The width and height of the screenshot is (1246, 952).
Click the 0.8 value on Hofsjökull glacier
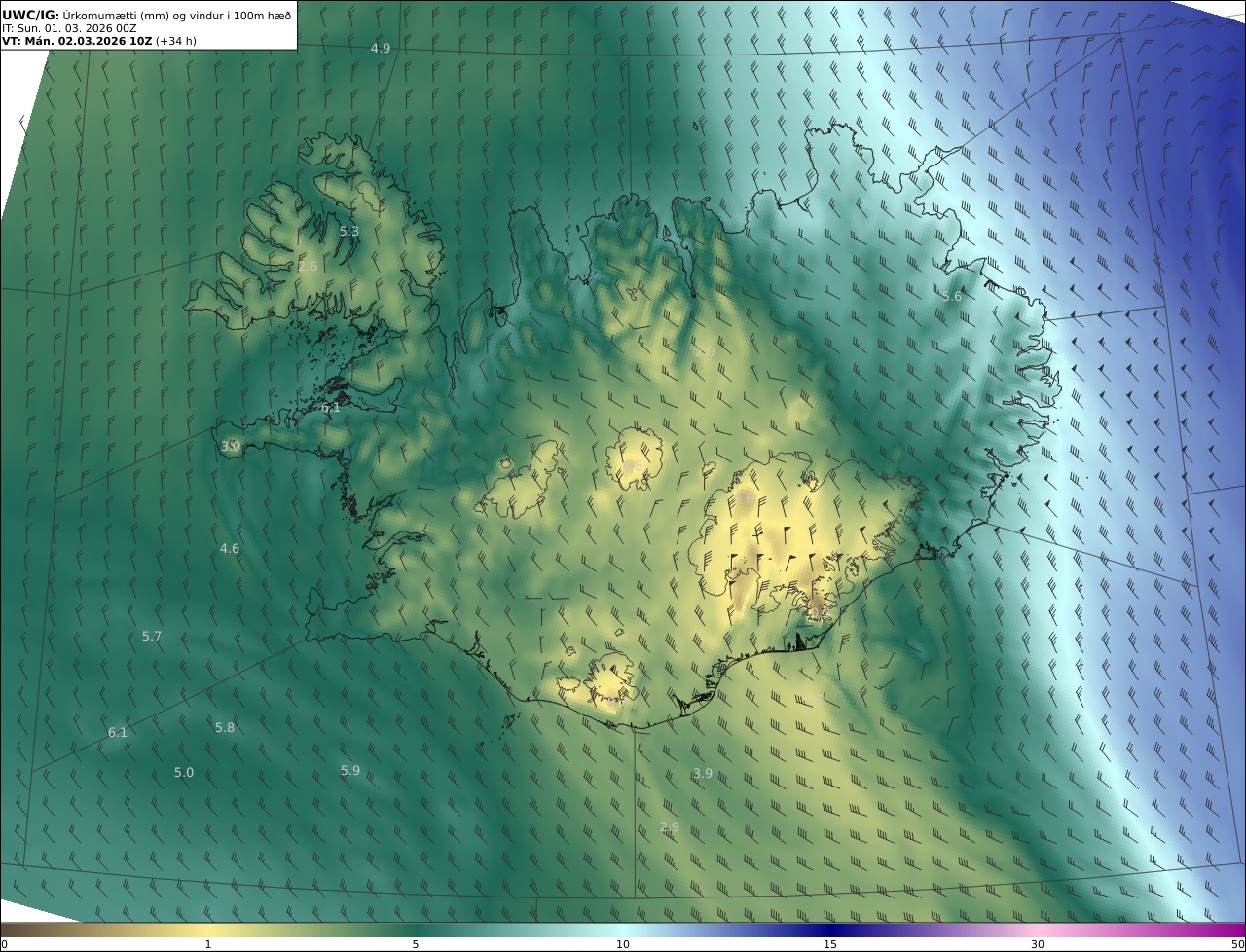[634, 467]
